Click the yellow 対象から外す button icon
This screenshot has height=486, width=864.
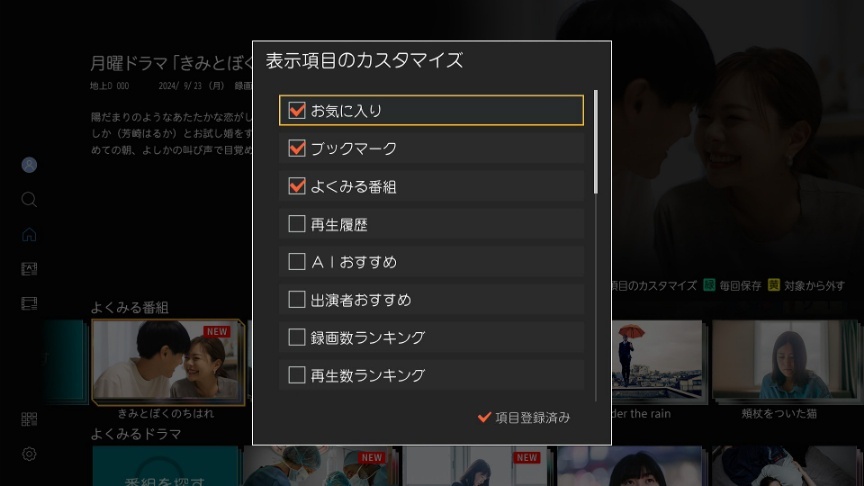[774, 286]
